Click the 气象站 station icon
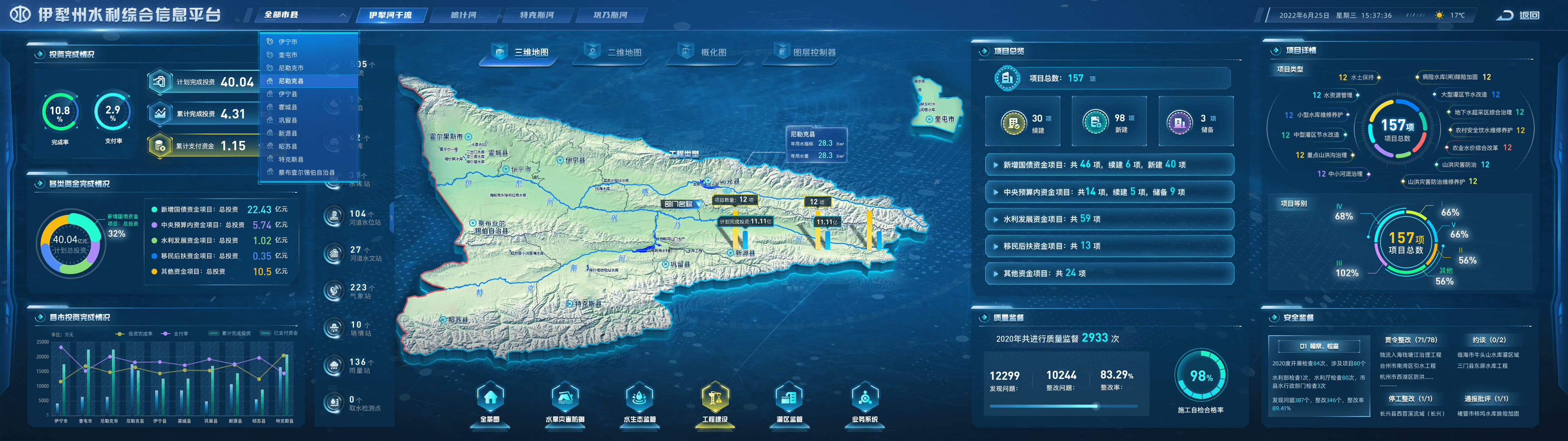The width and height of the screenshot is (1568, 441). (x=334, y=291)
